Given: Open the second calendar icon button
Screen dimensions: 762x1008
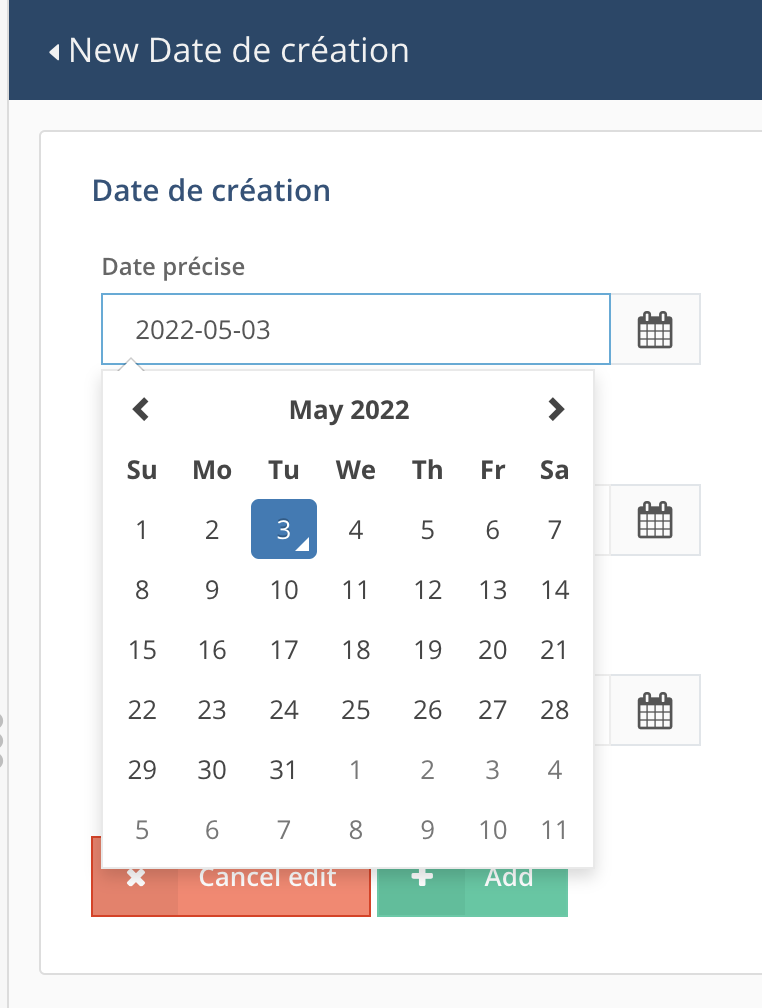Looking at the screenshot, I should [655, 520].
